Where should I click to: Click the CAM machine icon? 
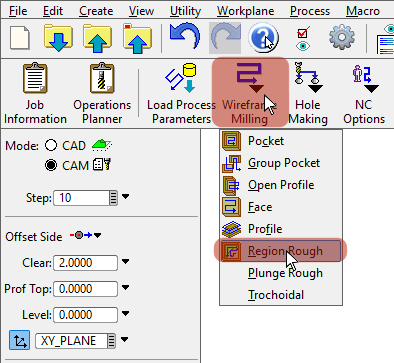[102, 165]
